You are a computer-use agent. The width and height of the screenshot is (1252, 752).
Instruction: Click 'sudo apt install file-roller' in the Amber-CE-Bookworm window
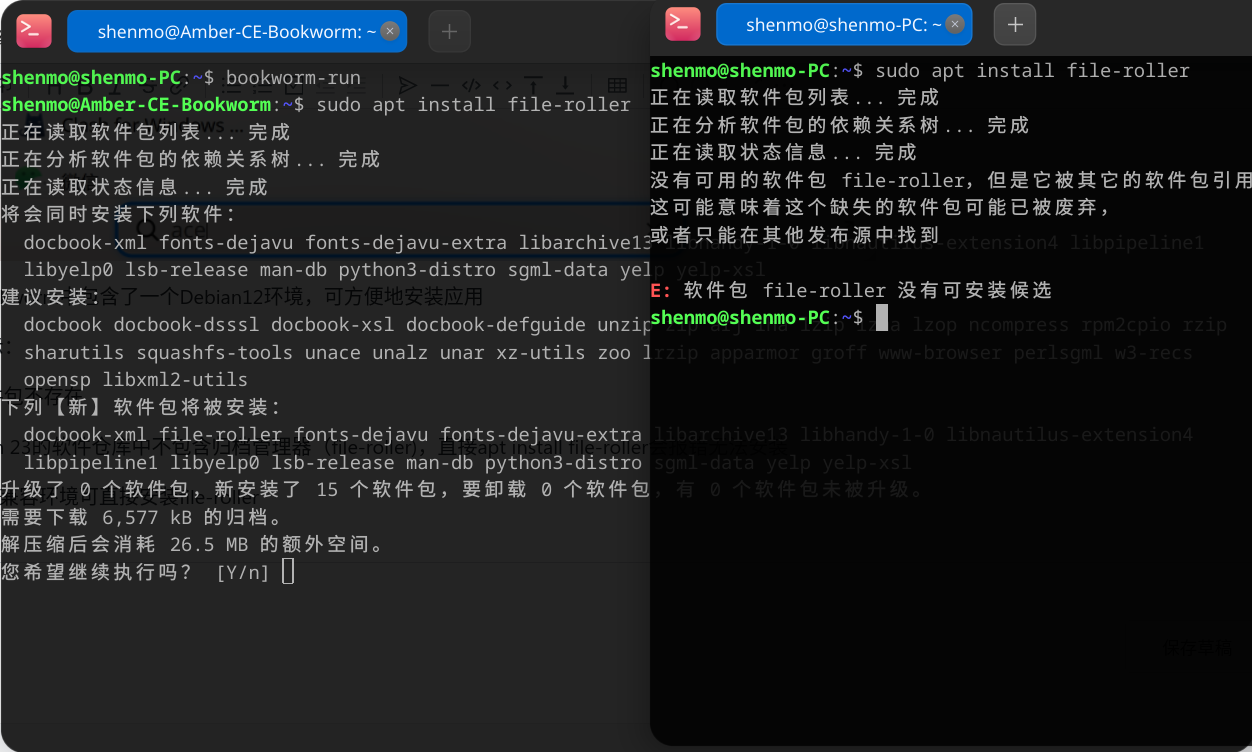coord(474,105)
